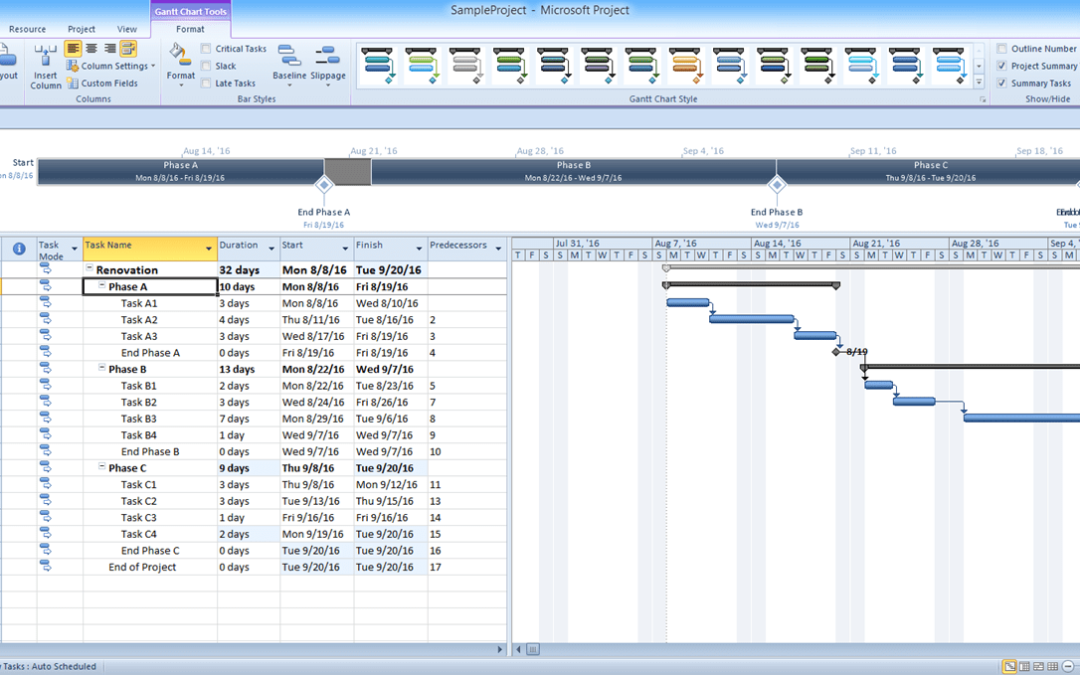This screenshot has height=675, width=1080.
Task: Switch to the Resource ribbon tab
Action: [x=27, y=30]
